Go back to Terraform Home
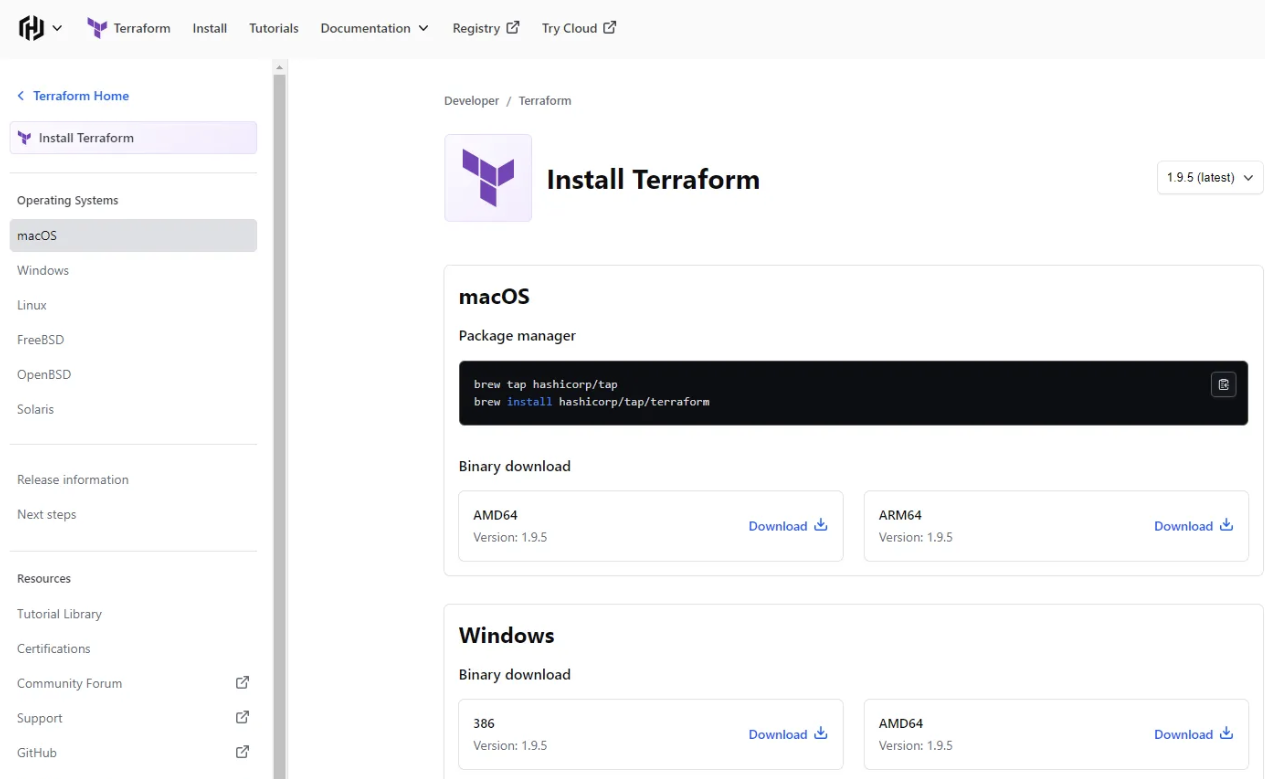 click(81, 96)
